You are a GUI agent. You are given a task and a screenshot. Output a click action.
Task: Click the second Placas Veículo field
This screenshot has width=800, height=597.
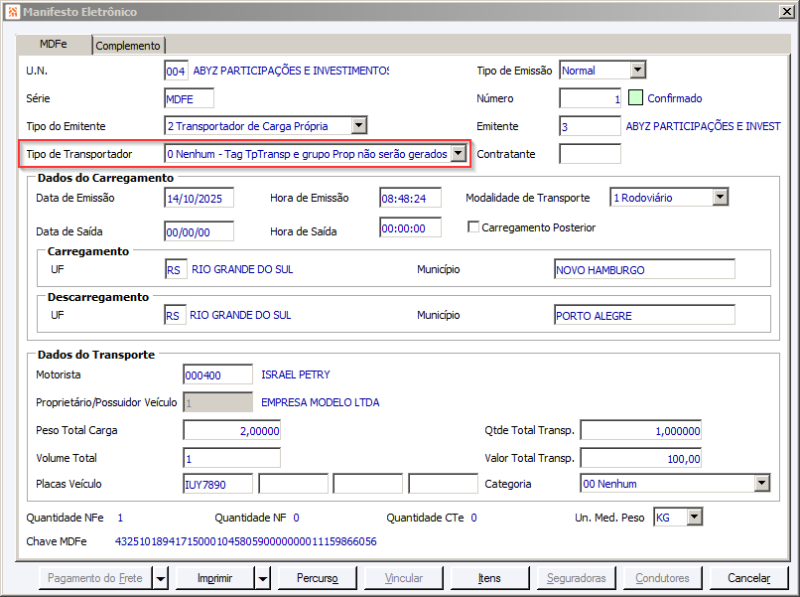(293, 484)
